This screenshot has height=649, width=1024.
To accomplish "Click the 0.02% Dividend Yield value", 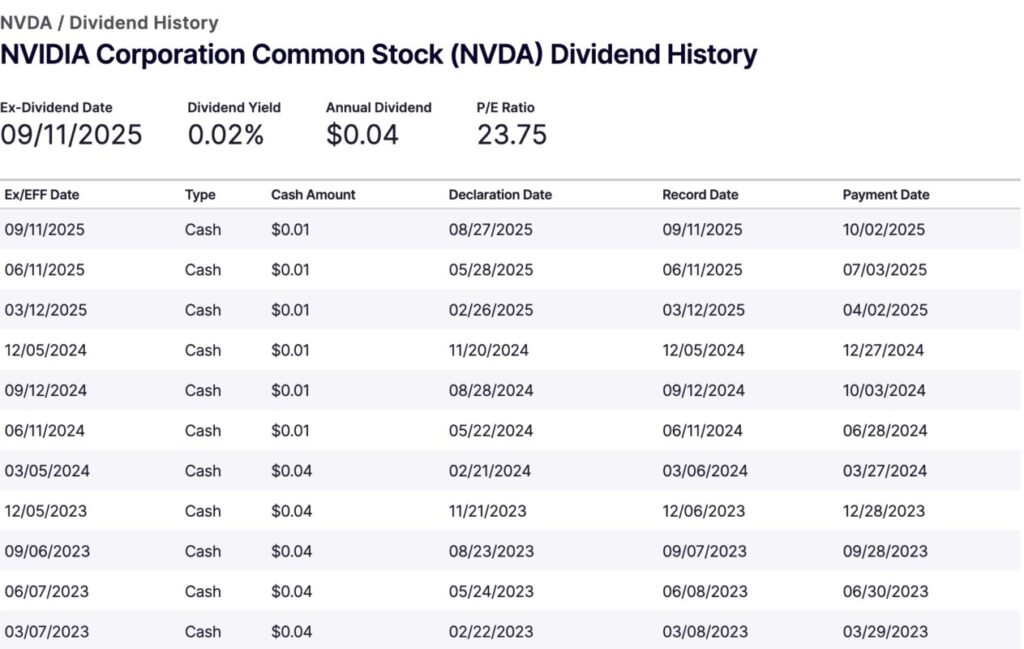I will pos(226,134).
